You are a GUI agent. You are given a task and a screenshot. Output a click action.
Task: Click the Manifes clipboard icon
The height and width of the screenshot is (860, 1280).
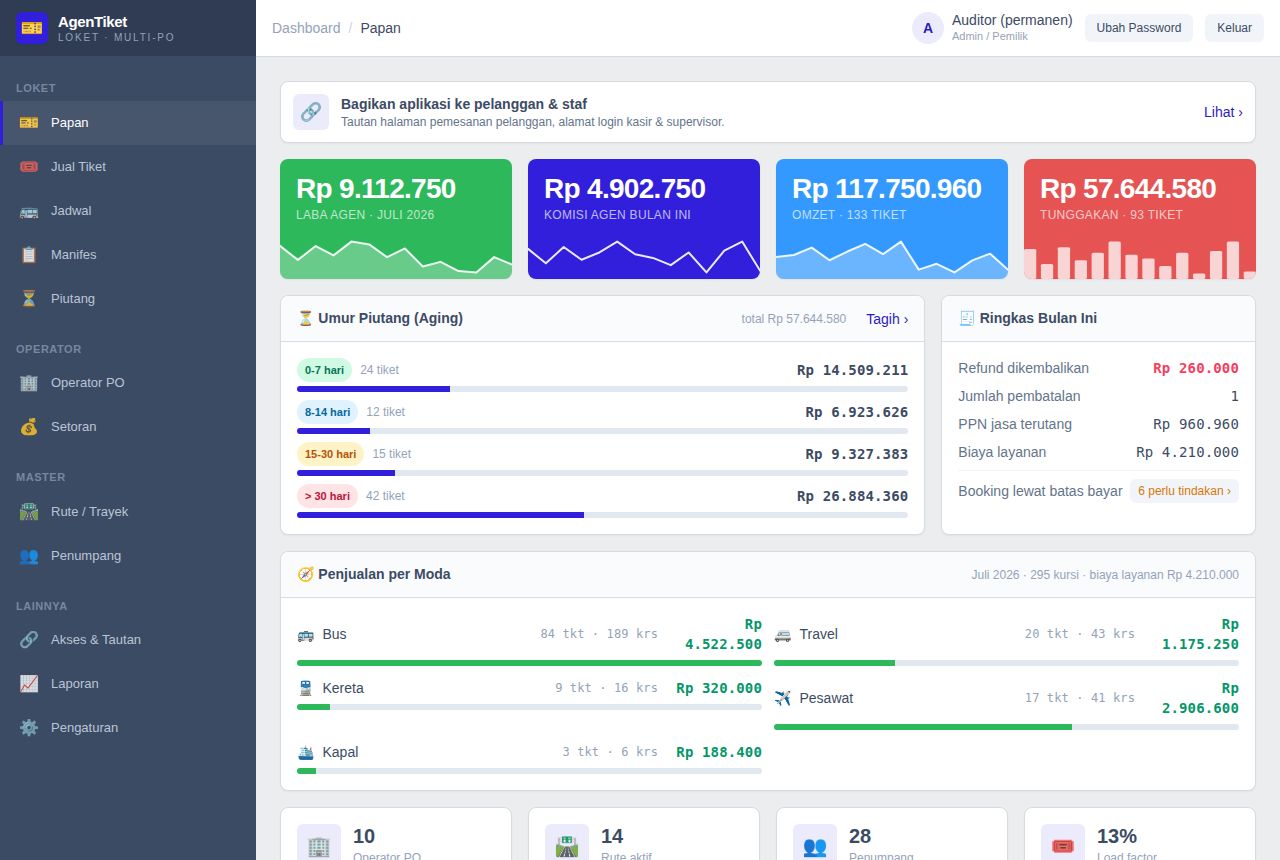pos(29,254)
